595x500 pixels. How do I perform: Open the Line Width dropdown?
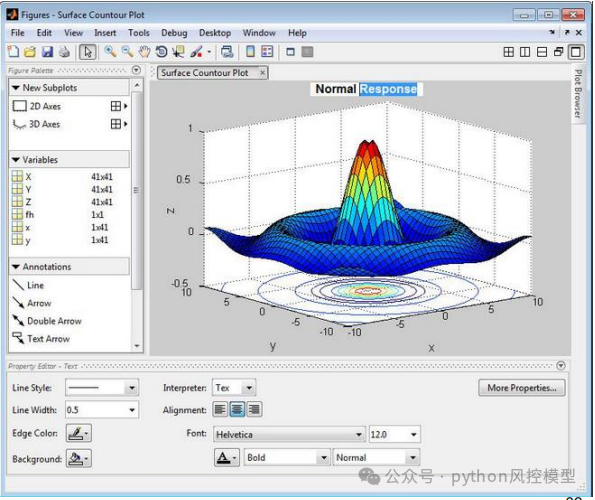click(x=102, y=410)
